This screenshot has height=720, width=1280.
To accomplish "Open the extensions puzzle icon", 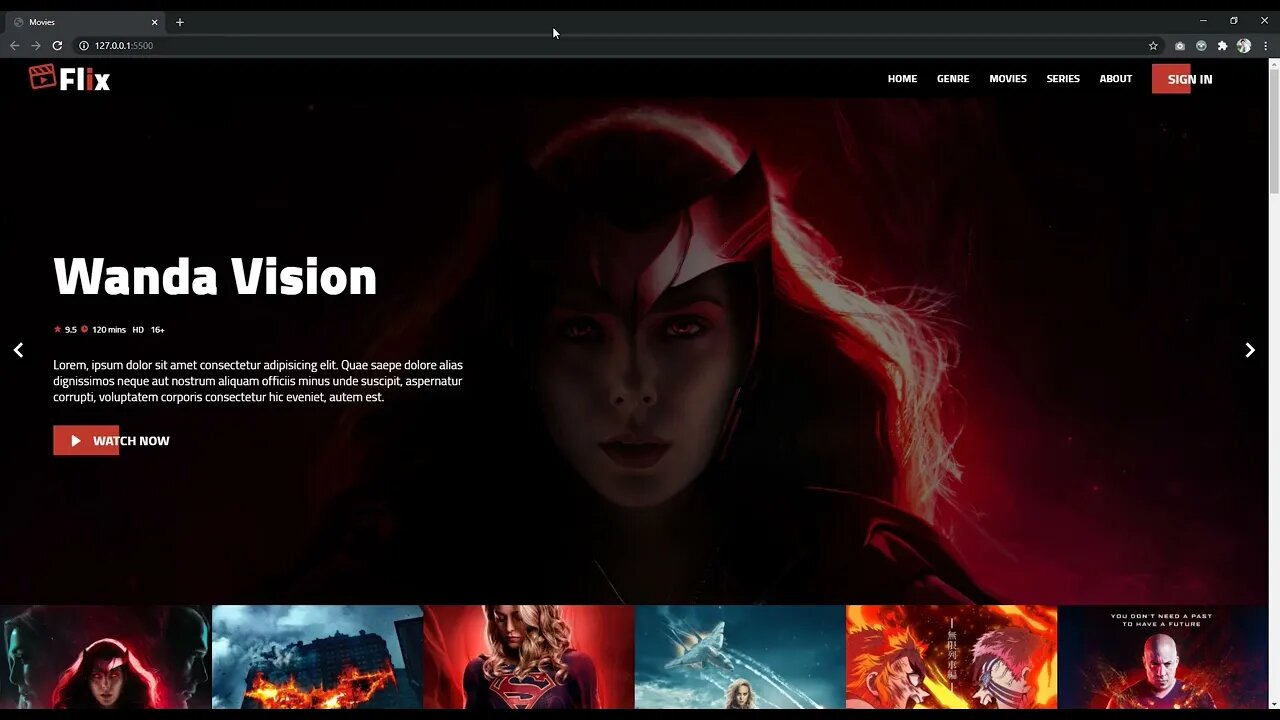I will click(x=1222, y=45).
